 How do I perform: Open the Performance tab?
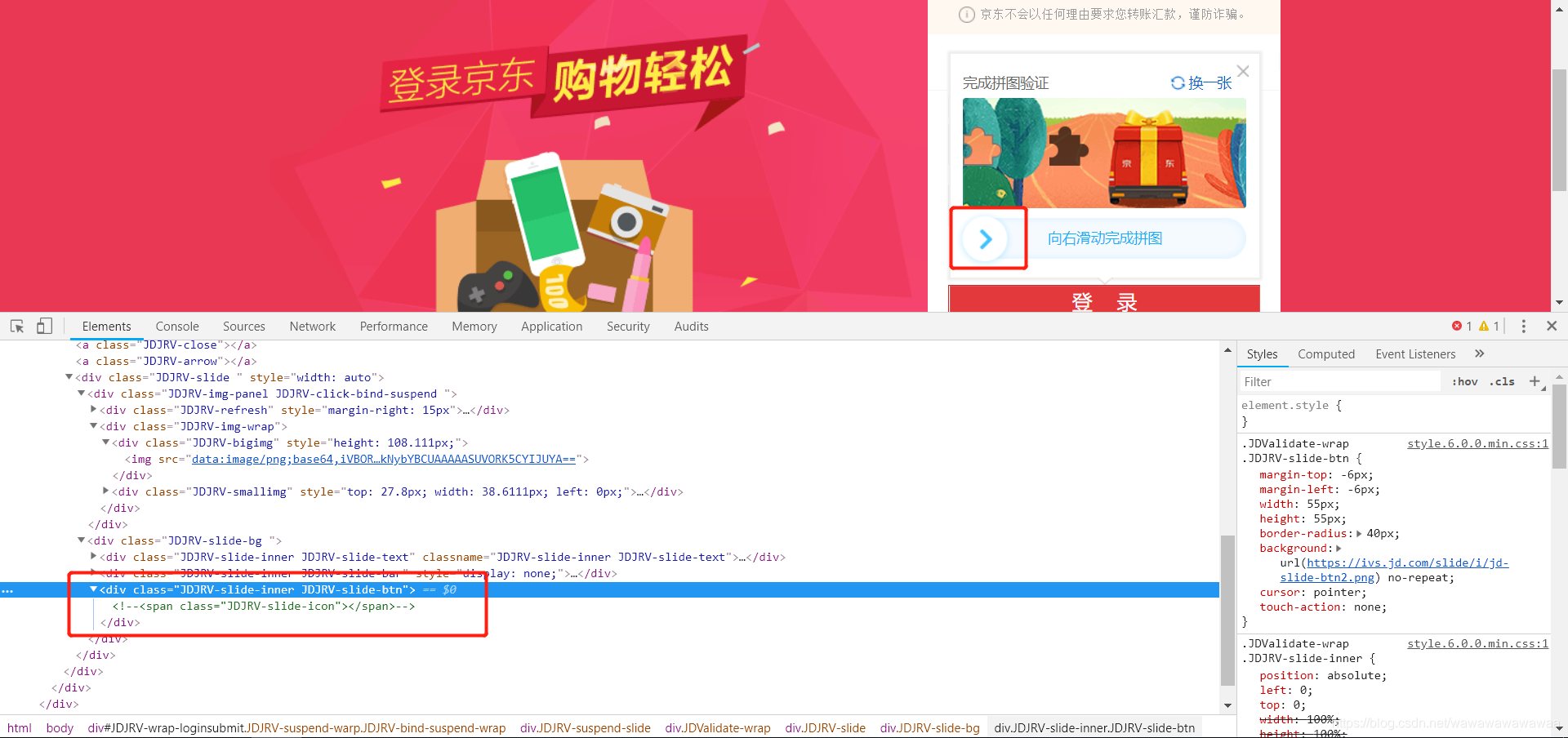coord(394,326)
